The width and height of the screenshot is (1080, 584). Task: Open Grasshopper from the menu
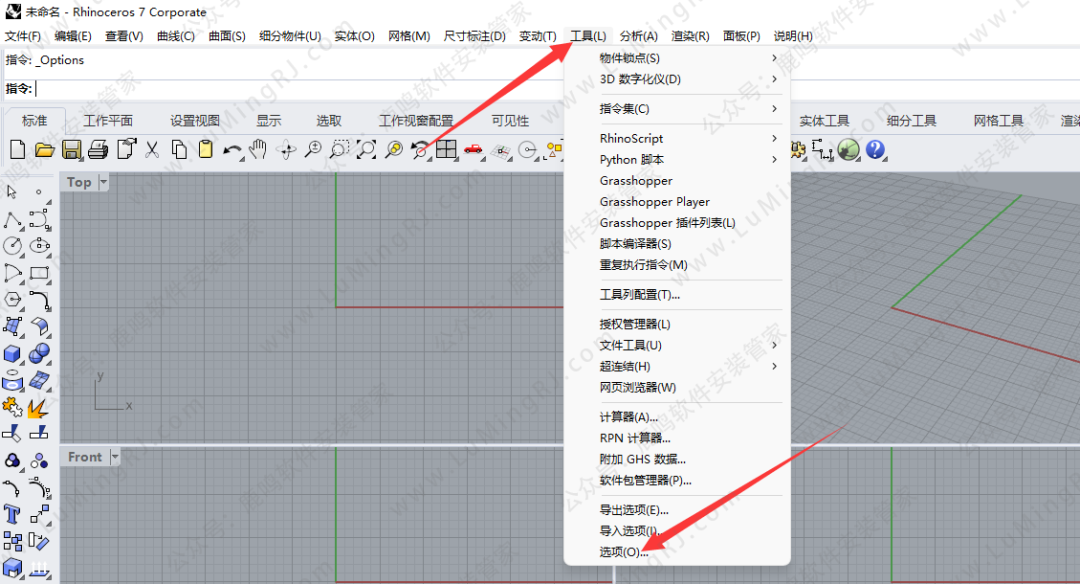[636, 181]
